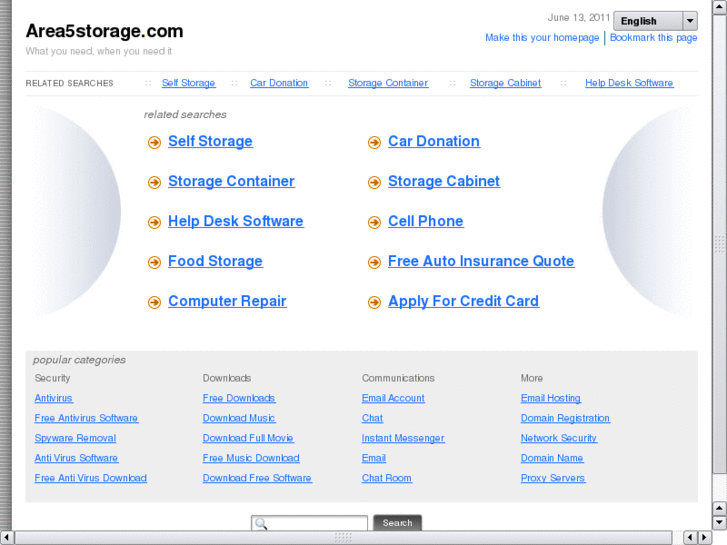727x545 pixels.
Task: Open Help Desk Software in top bar
Action: coord(629,83)
